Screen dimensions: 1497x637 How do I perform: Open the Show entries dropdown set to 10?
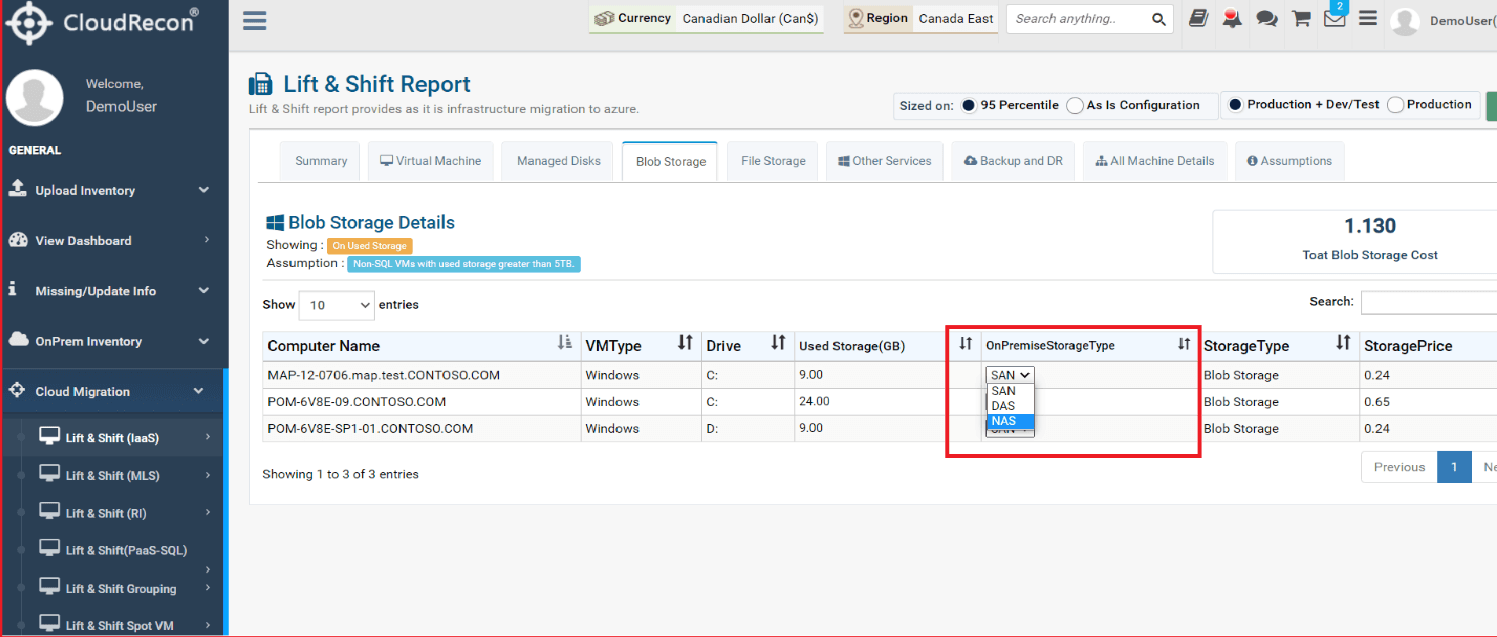click(337, 305)
